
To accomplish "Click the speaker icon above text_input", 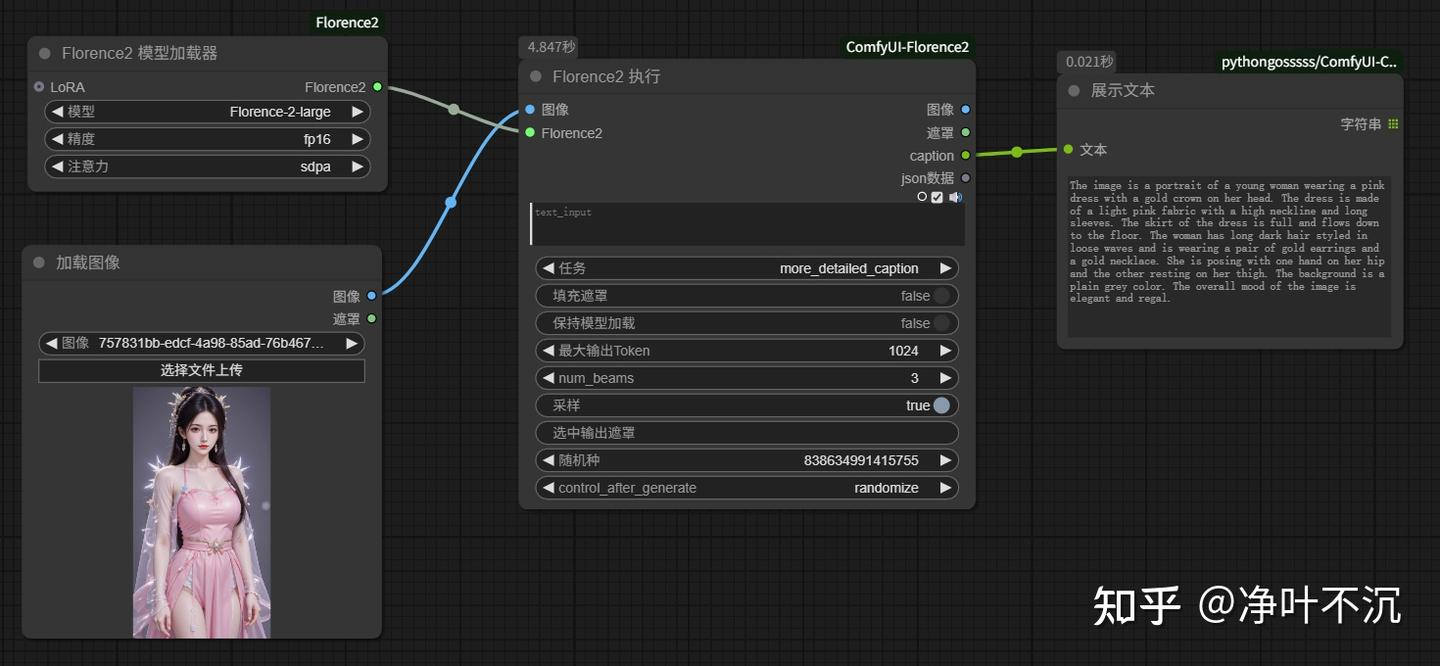I will pyautogui.click(x=955, y=197).
